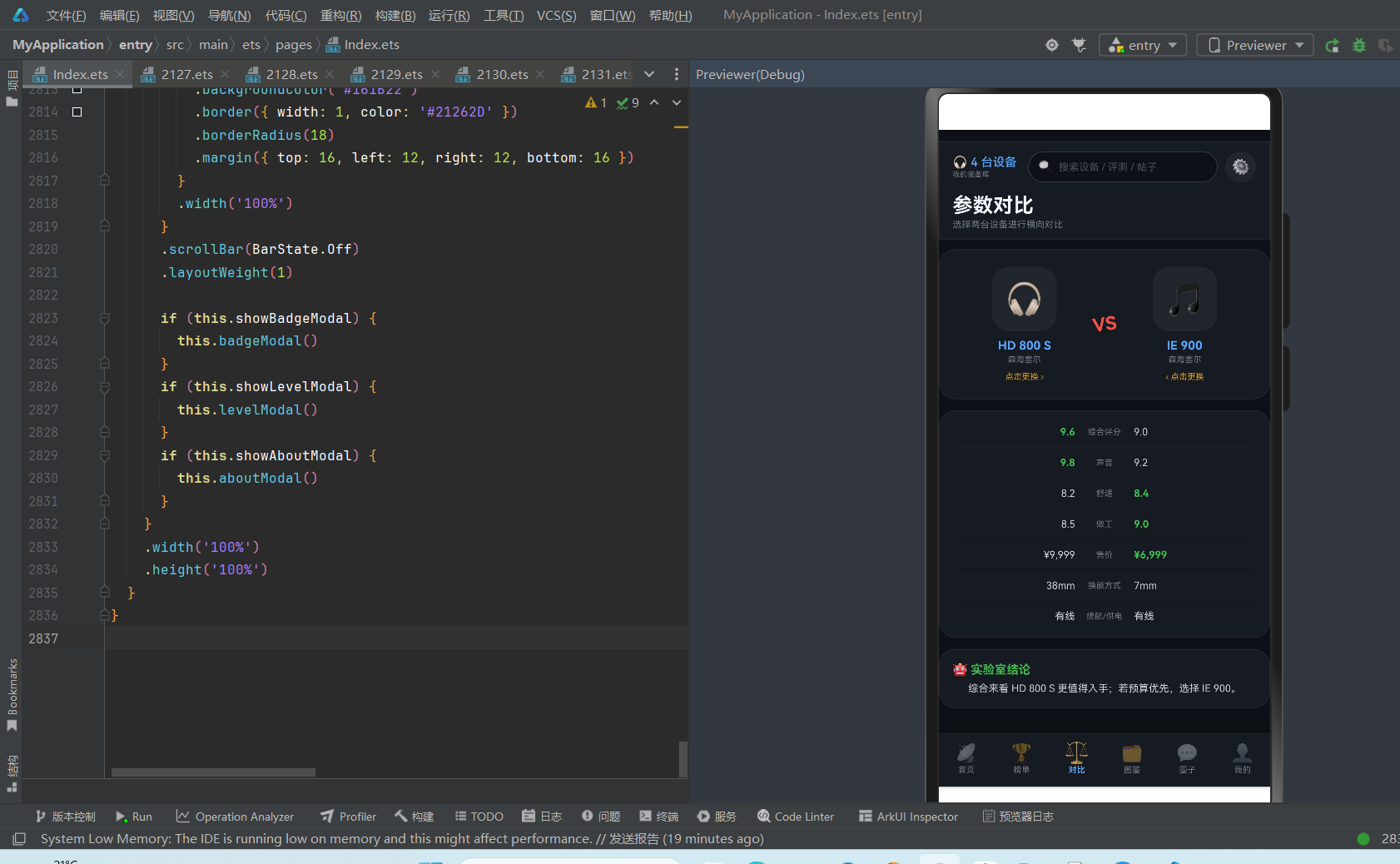The width and height of the screenshot is (1400, 864).
Task: Open the TODO tool window
Action: [x=479, y=817]
